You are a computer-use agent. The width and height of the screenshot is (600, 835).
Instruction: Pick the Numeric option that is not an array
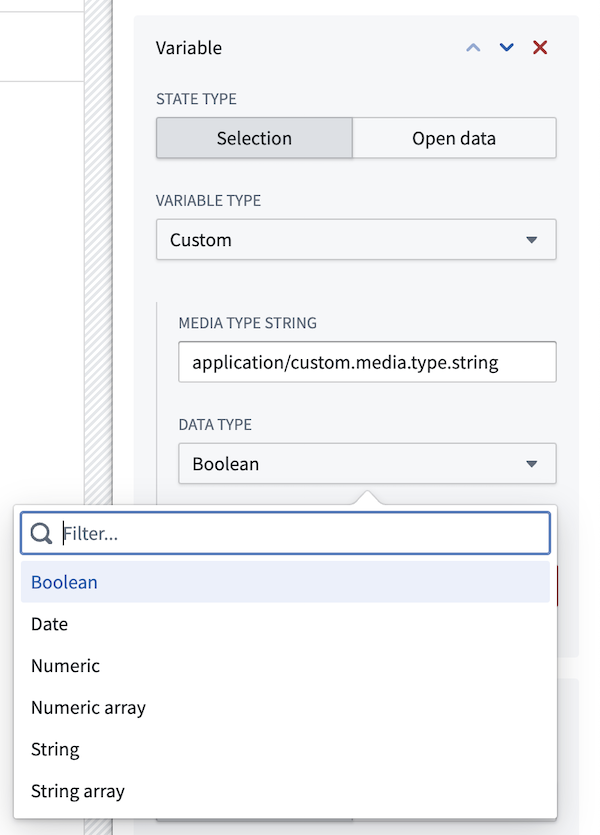pyautogui.click(x=285, y=666)
